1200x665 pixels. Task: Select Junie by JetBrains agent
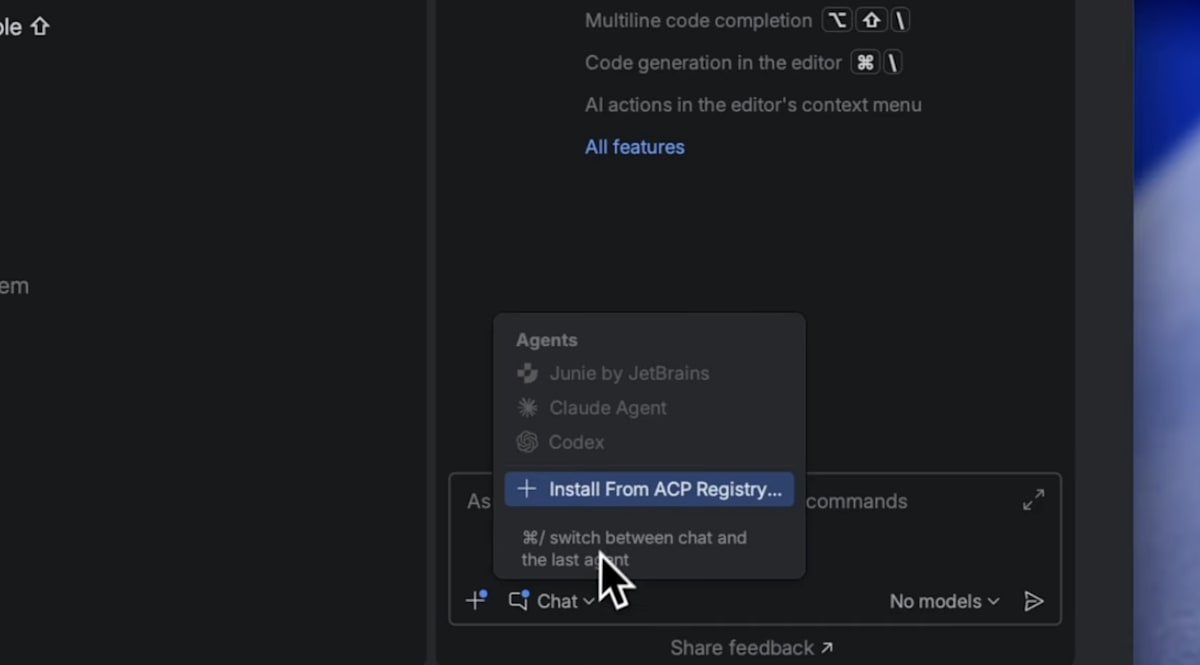(649, 373)
